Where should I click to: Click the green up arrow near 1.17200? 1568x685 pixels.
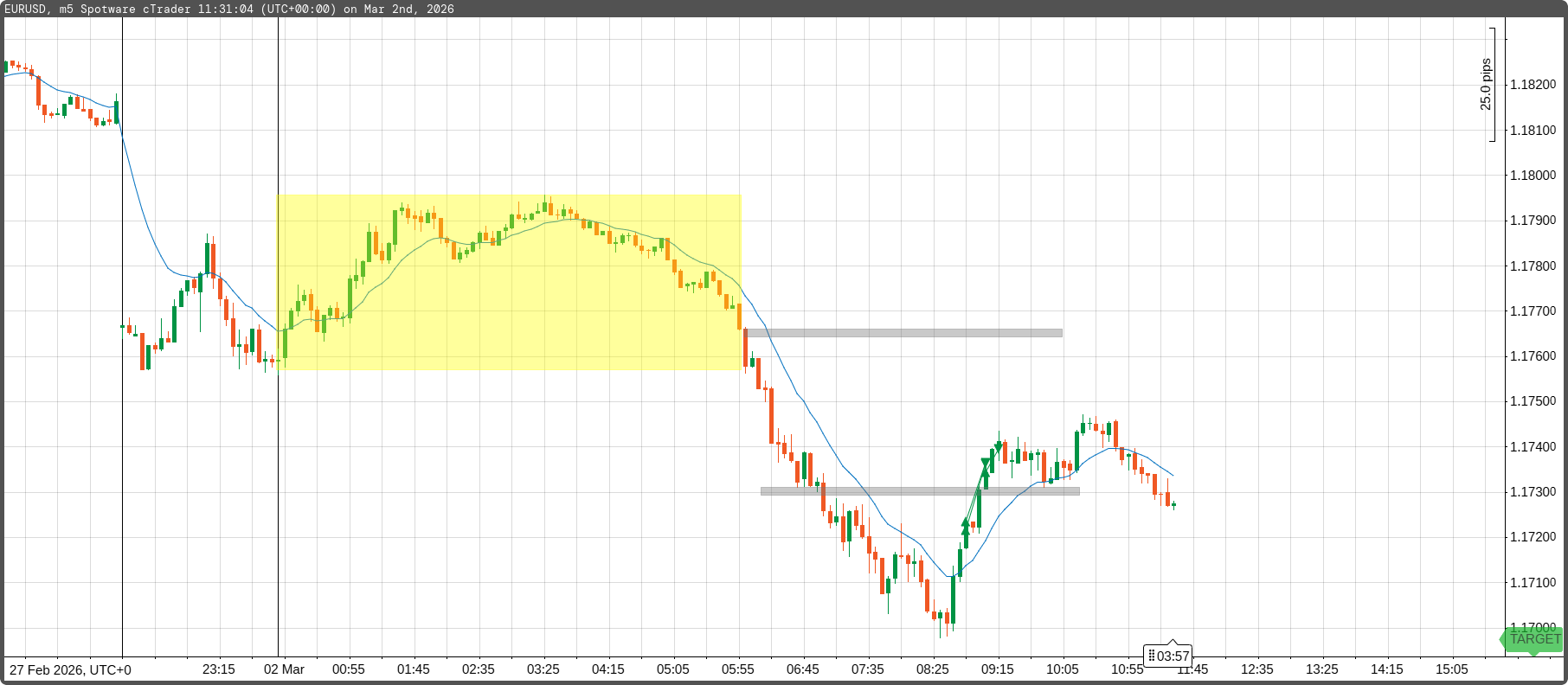coord(966,526)
